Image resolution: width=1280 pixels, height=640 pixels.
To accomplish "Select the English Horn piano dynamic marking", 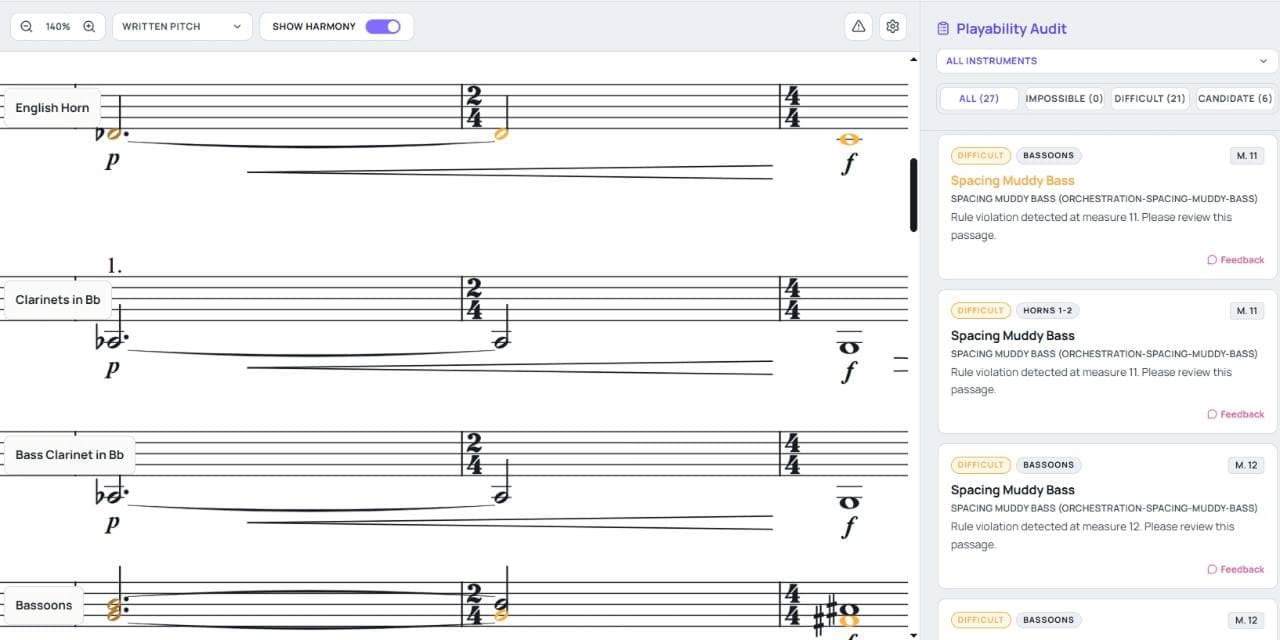I will coord(112,161).
